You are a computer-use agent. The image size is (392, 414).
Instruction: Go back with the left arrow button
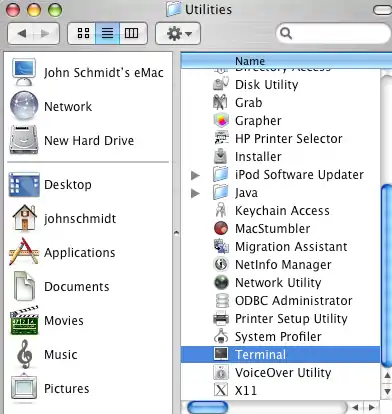coord(21,33)
